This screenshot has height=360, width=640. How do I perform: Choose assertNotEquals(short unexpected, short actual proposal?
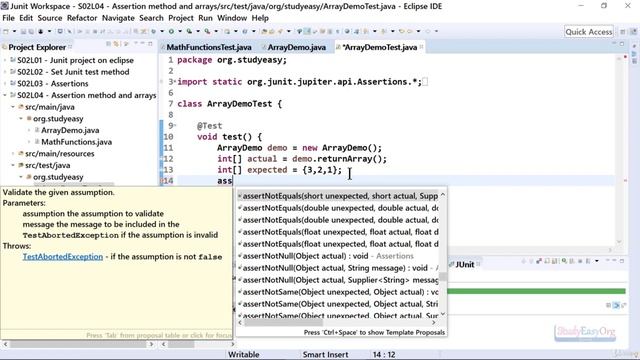point(338,196)
